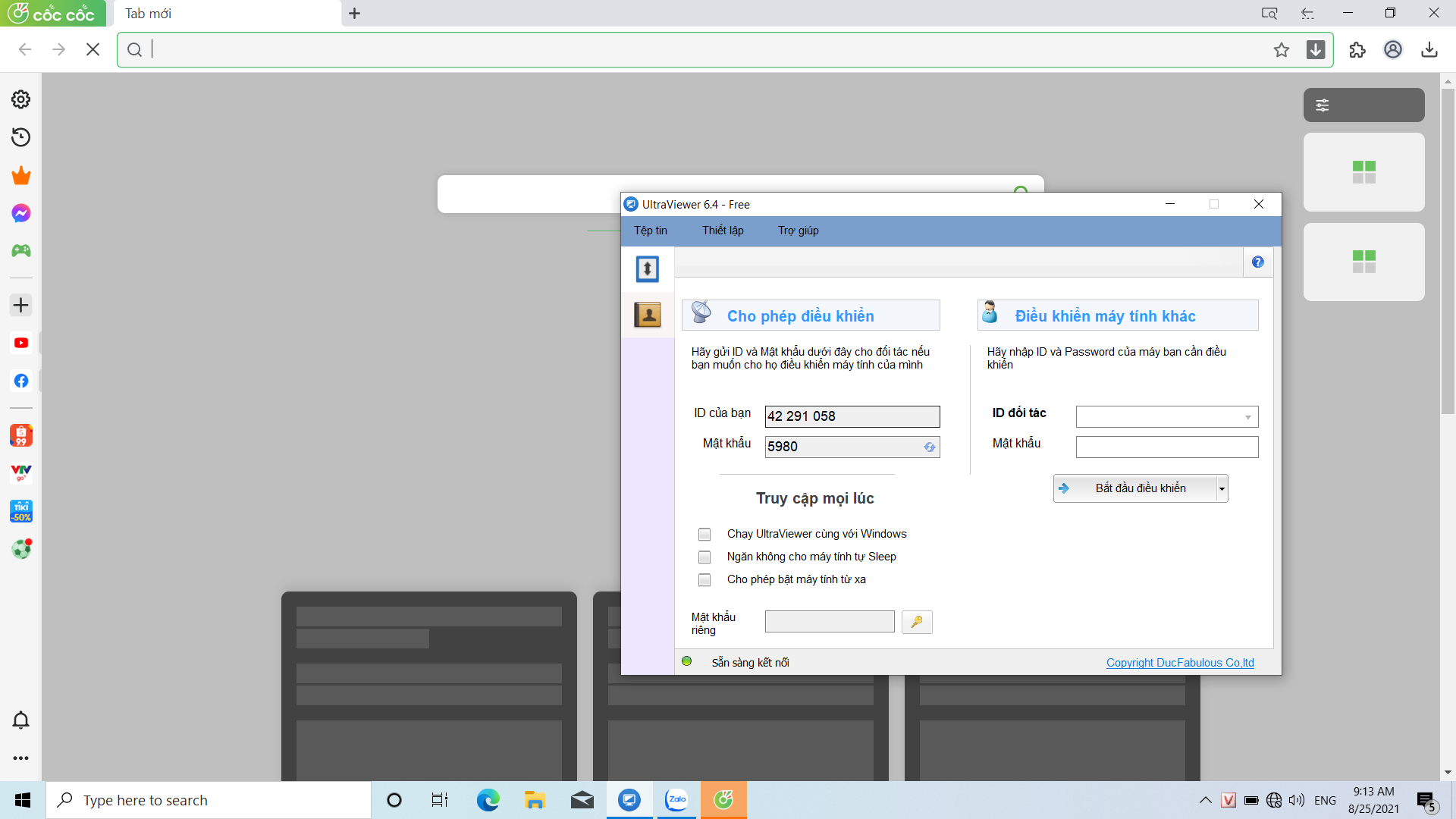
Task: Select UltraViewer remote control tab icon
Action: (648, 269)
